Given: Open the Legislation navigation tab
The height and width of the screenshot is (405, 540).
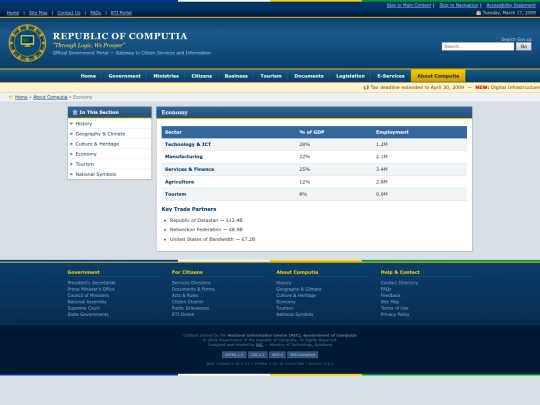Looking at the screenshot, I should (350, 76).
